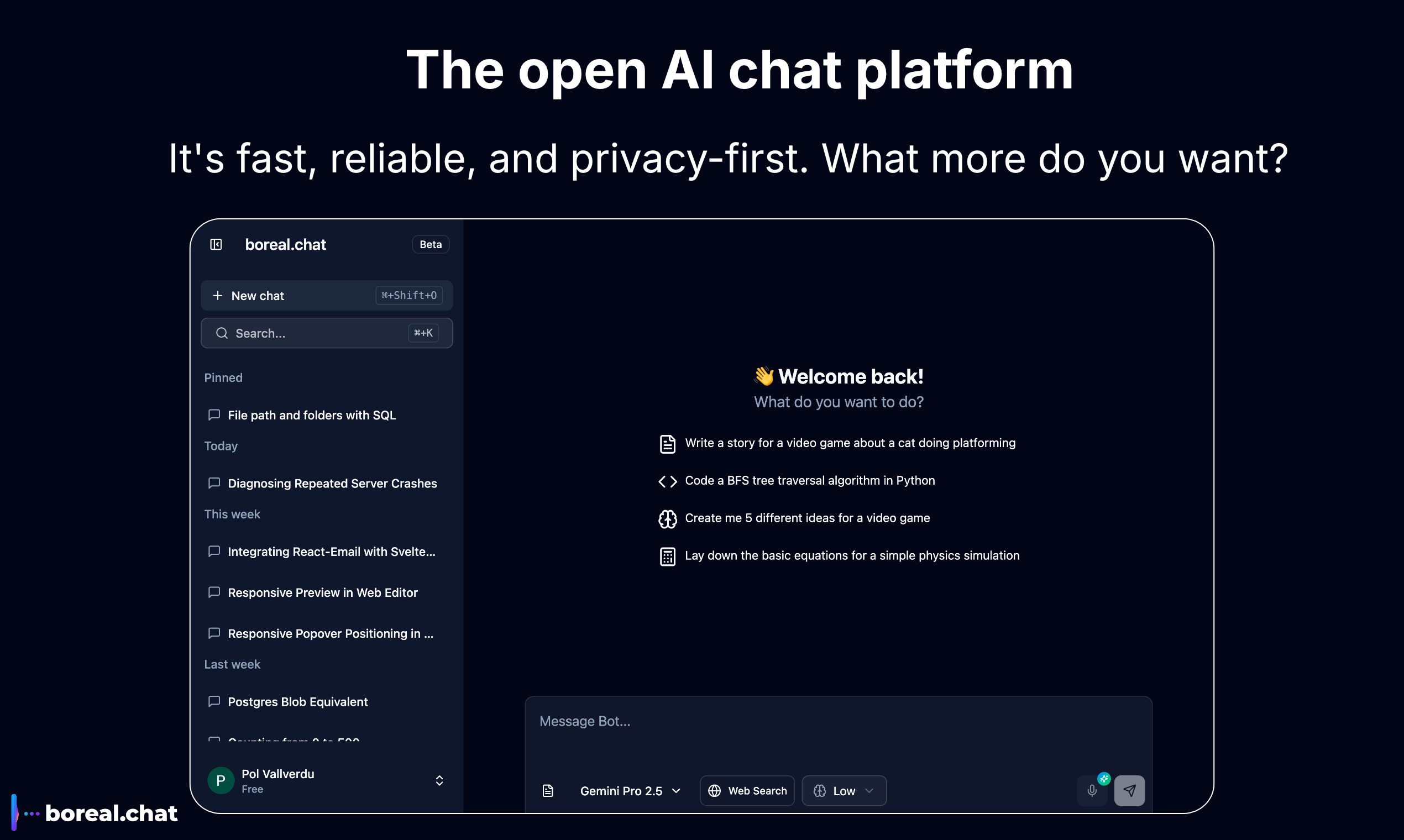Expand the Low reasoning effort dropdown
The width and height of the screenshot is (1404, 840).
[844, 791]
